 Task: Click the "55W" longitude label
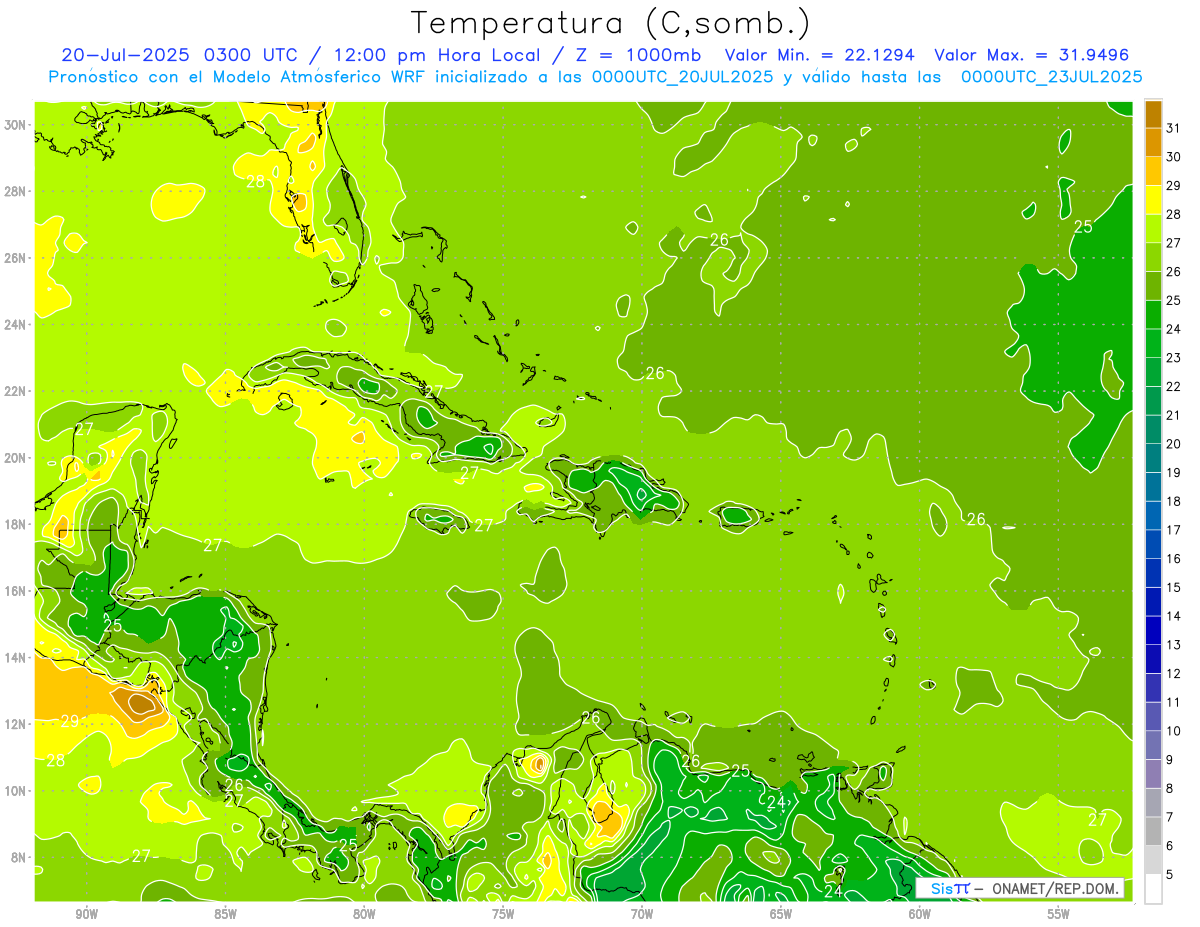(x=1059, y=914)
